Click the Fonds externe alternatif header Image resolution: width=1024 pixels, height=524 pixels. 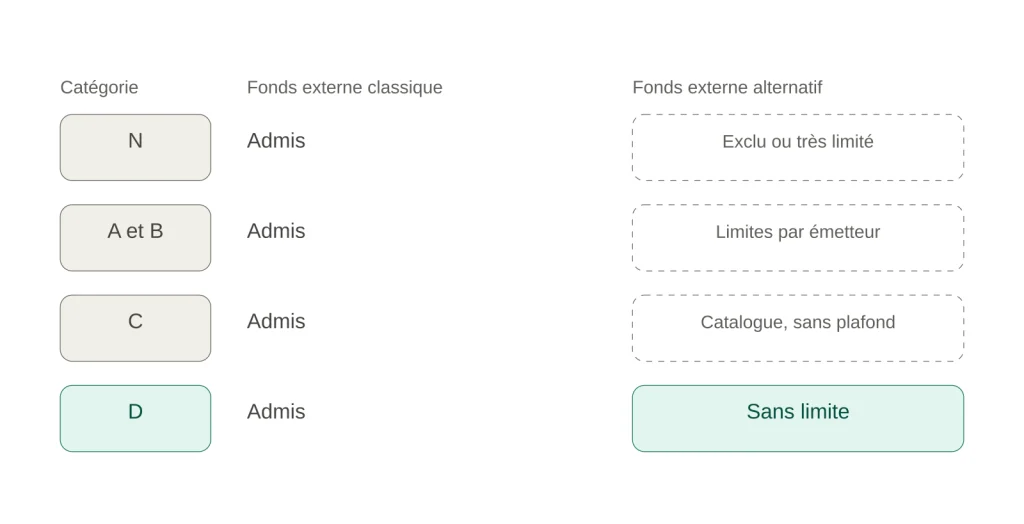point(727,88)
